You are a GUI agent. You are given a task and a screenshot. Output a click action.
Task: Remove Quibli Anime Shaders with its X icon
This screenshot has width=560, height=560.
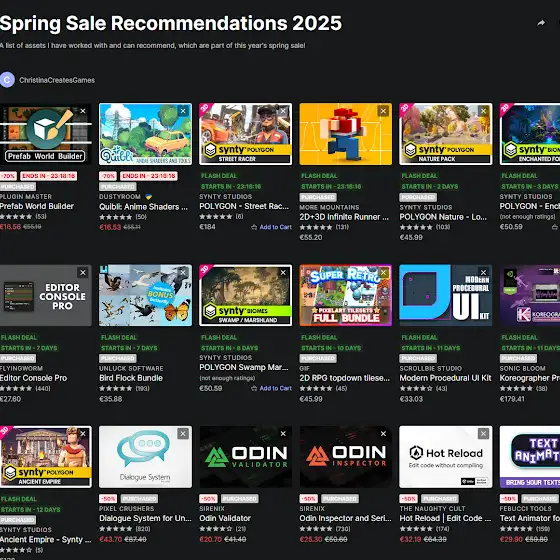coord(183,111)
